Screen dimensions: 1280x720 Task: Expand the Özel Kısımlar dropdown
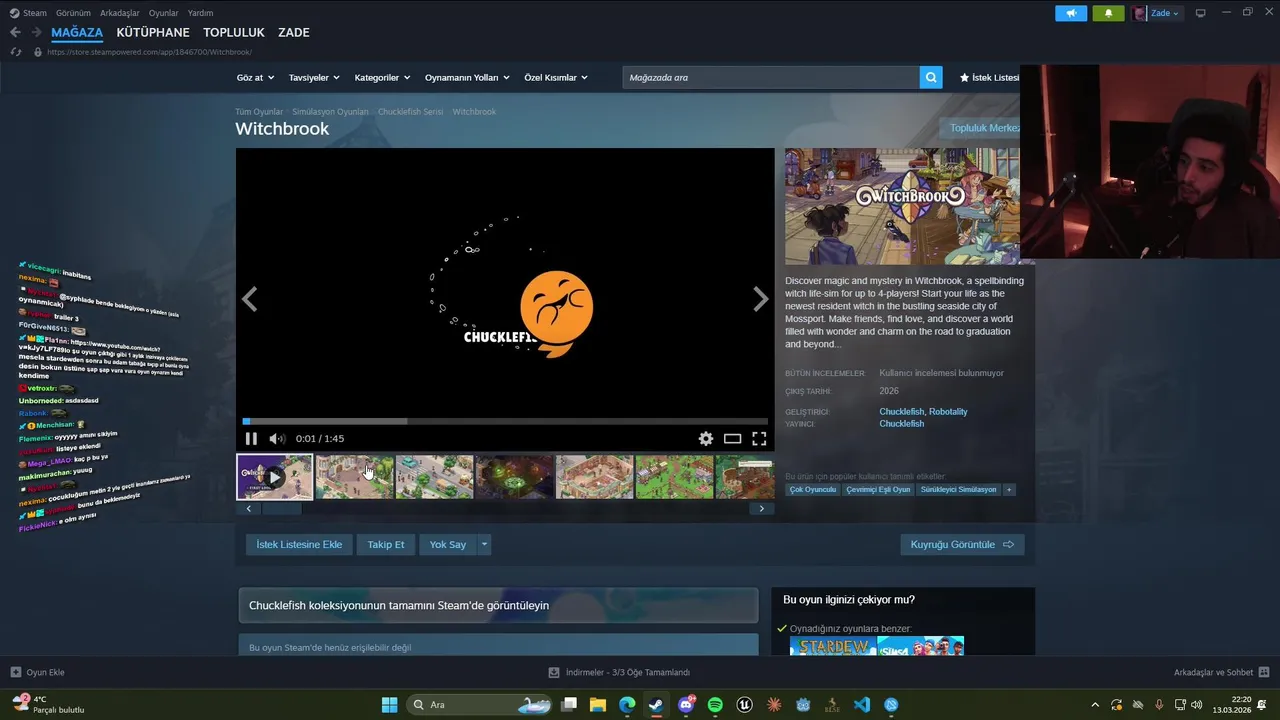[x=556, y=77]
